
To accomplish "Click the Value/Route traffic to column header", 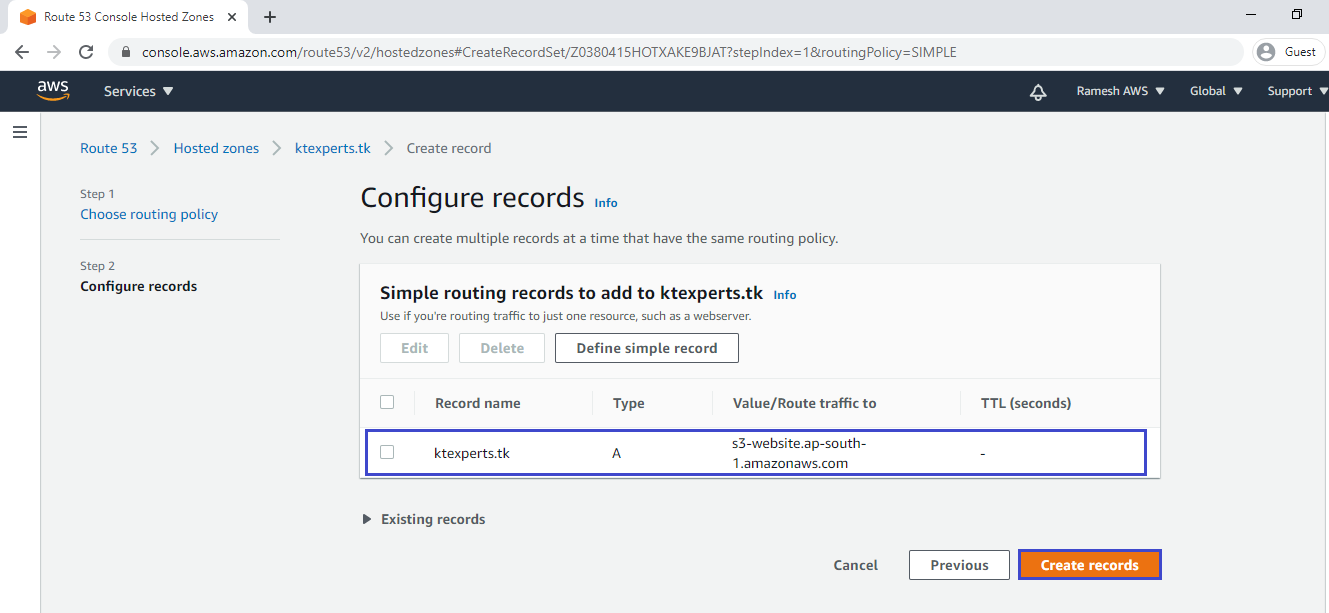I will coord(805,403).
